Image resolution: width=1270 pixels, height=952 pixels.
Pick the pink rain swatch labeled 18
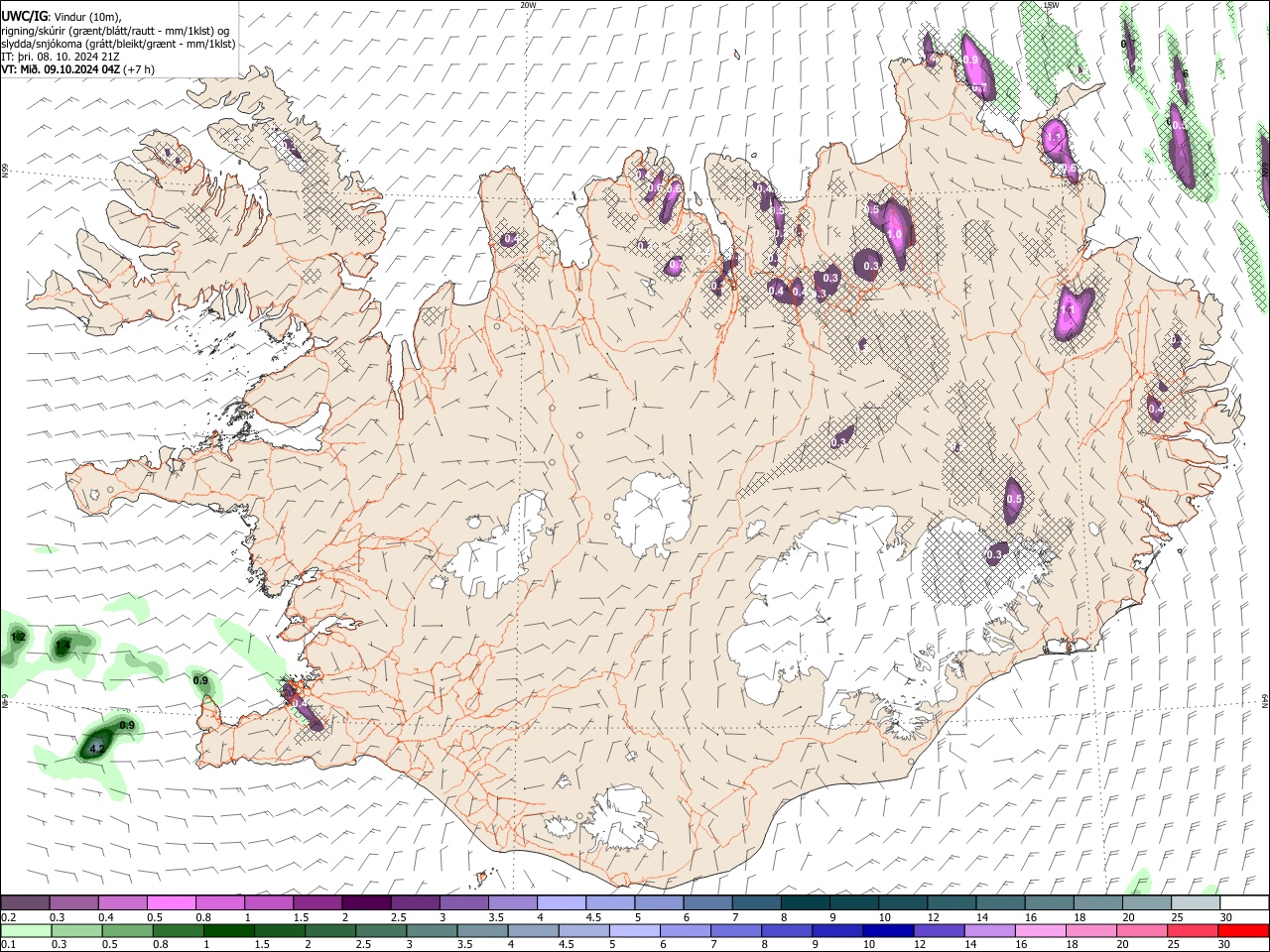(x=1090, y=931)
